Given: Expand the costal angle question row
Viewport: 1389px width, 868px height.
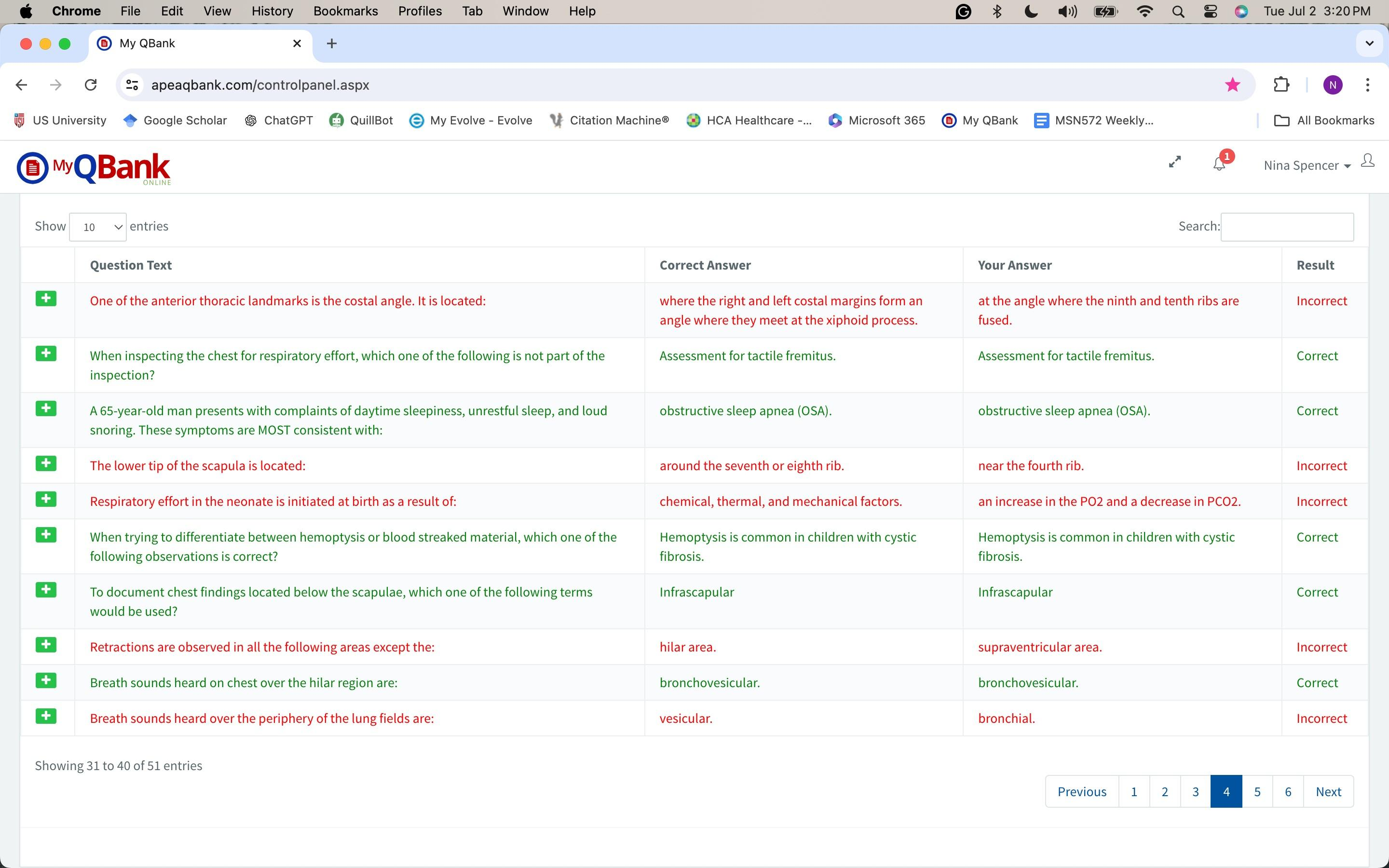Looking at the screenshot, I should [46, 298].
